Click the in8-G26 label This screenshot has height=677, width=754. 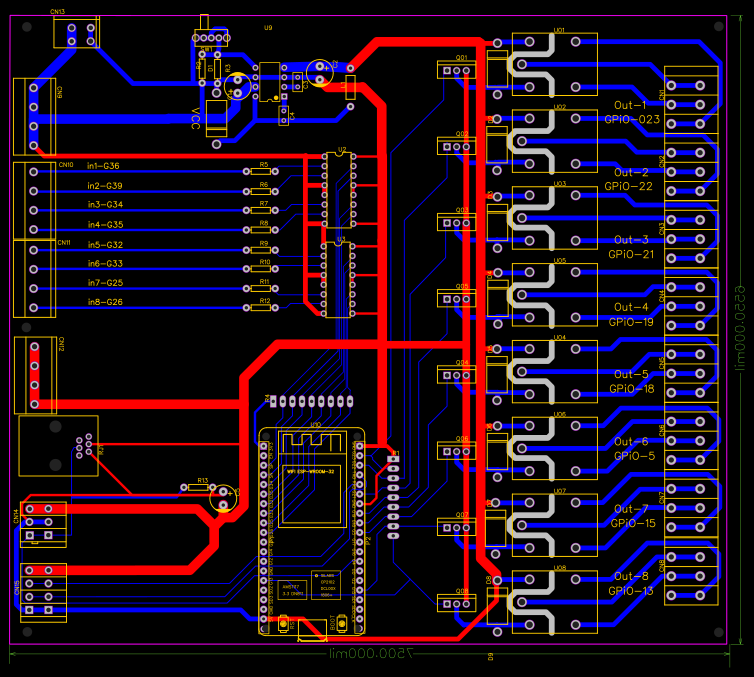(105, 302)
